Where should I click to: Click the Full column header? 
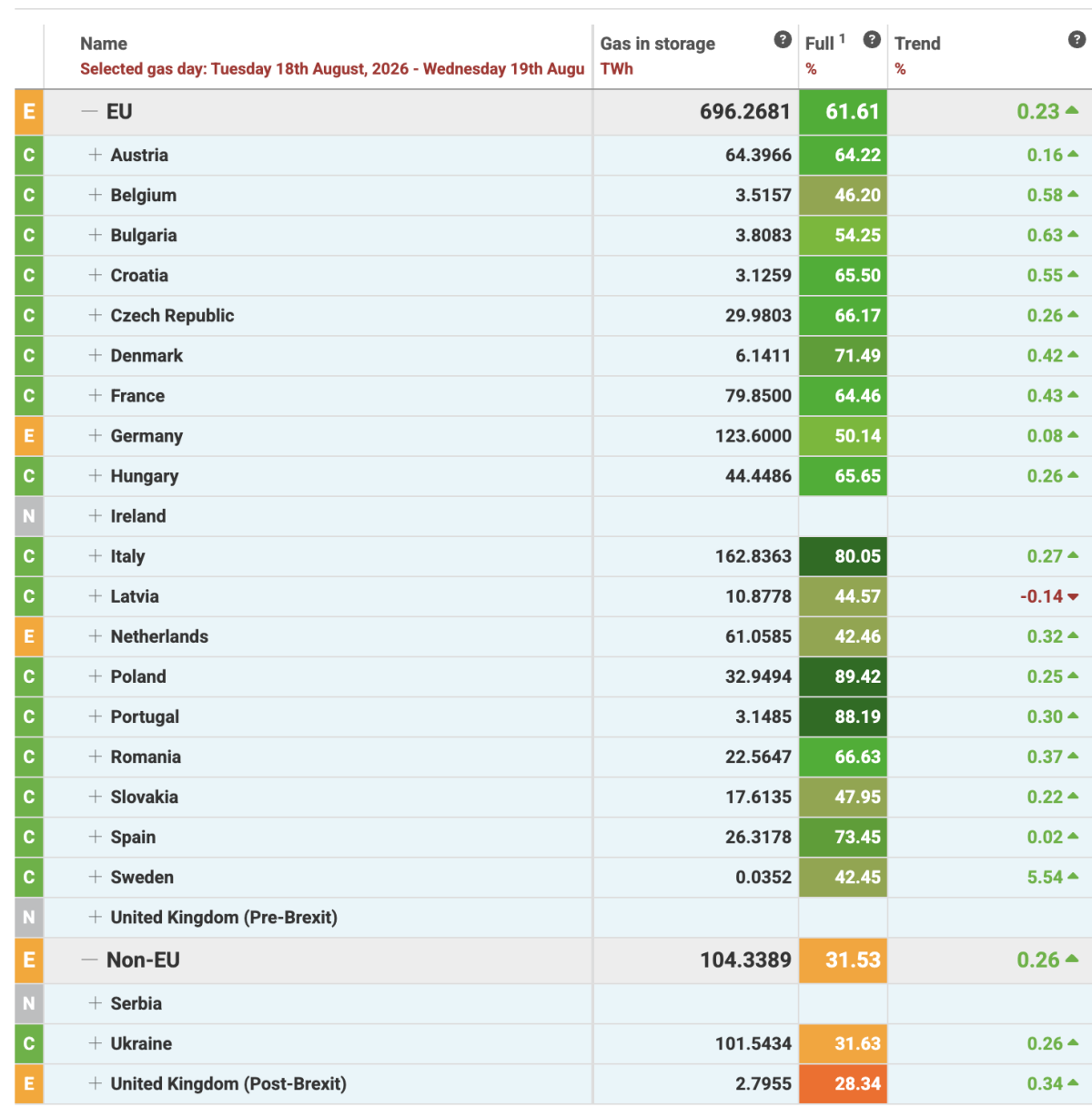coord(819,44)
